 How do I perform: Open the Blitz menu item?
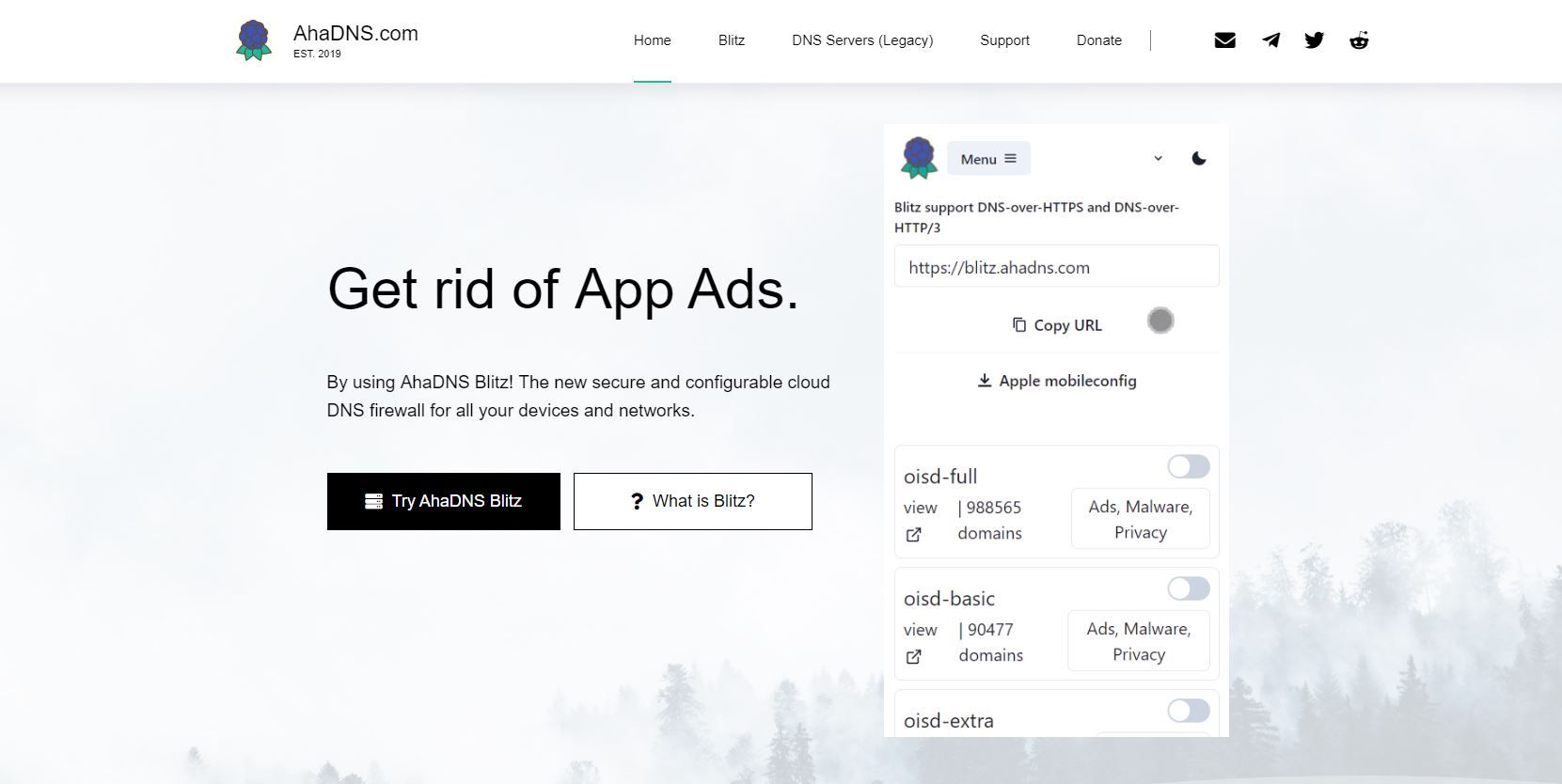[732, 40]
